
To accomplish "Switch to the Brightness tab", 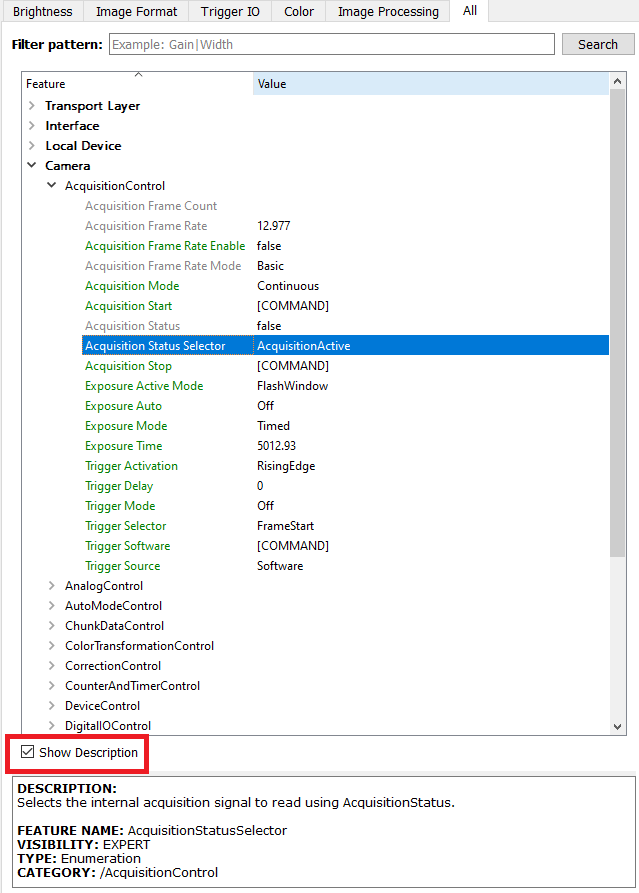I will pyautogui.click(x=42, y=12).
